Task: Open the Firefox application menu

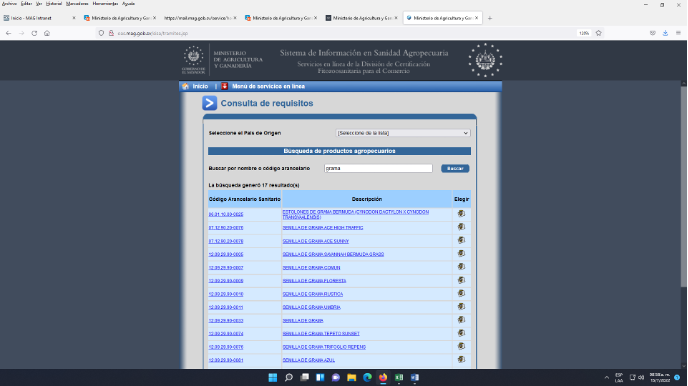Action: (x=678, y=33)
